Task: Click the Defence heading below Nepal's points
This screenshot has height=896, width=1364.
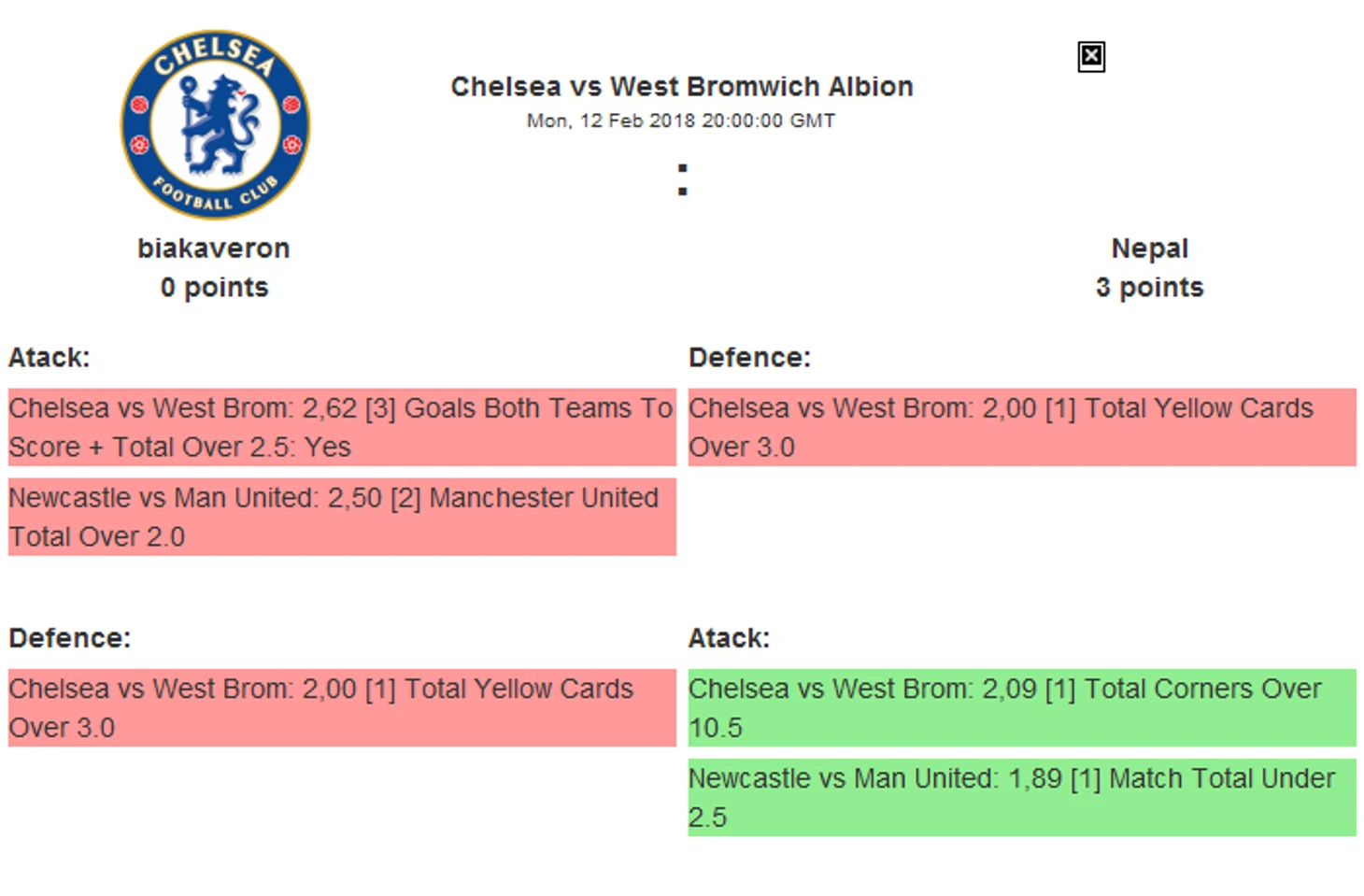Action: 749,358
